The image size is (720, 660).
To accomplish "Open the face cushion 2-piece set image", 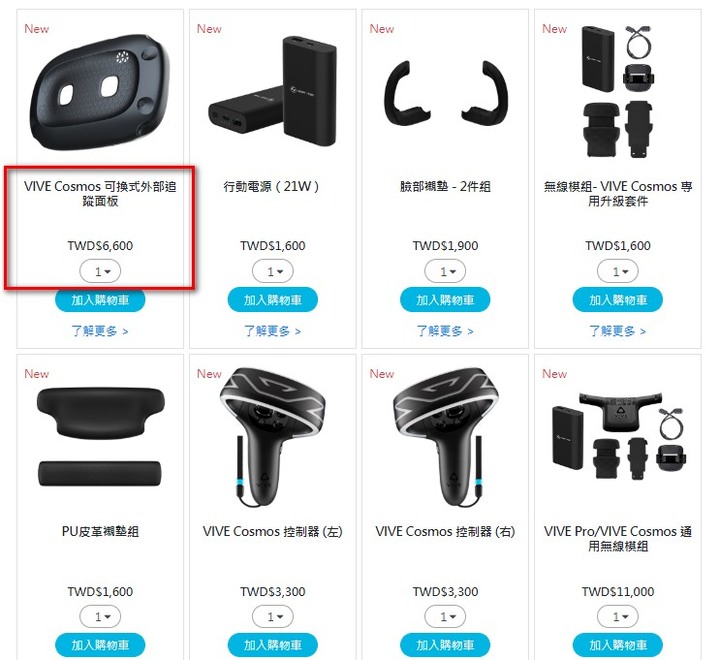I will (445, 93).
